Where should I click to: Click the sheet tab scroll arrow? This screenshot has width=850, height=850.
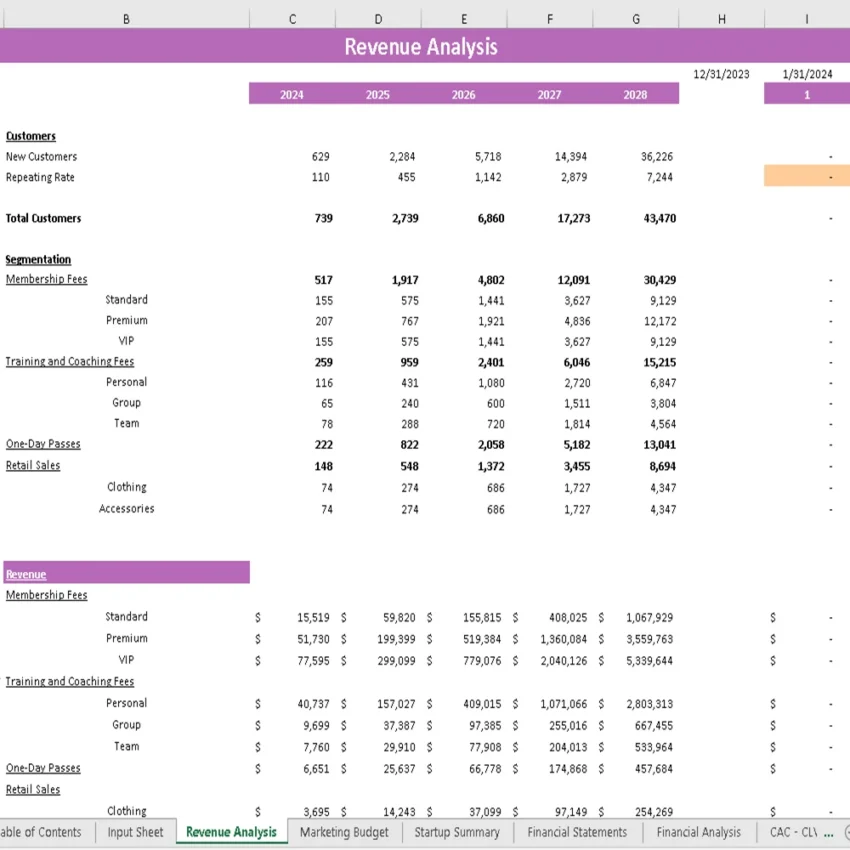click(845, 832)
